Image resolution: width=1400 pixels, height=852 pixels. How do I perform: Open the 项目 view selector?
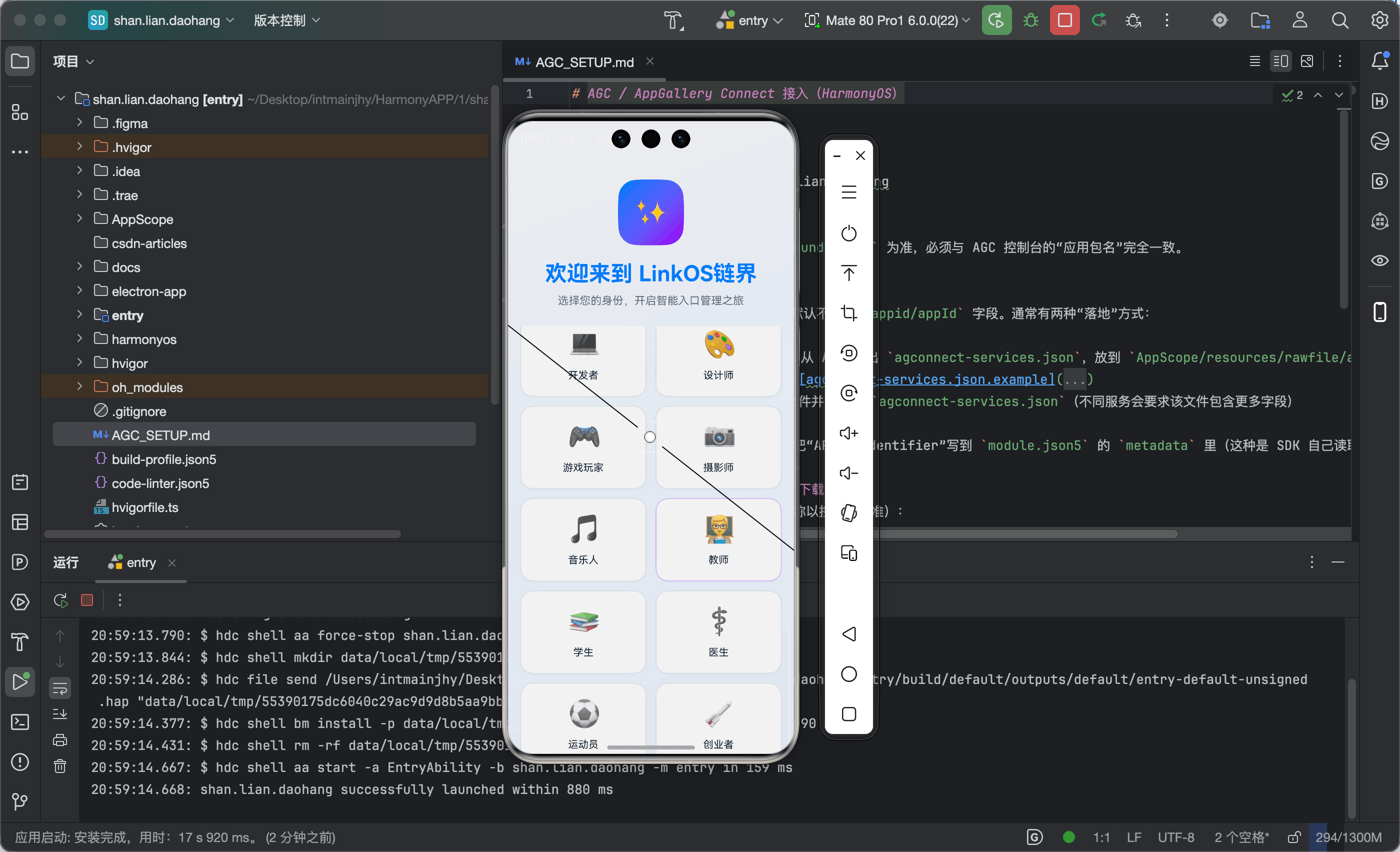[73, 61]
